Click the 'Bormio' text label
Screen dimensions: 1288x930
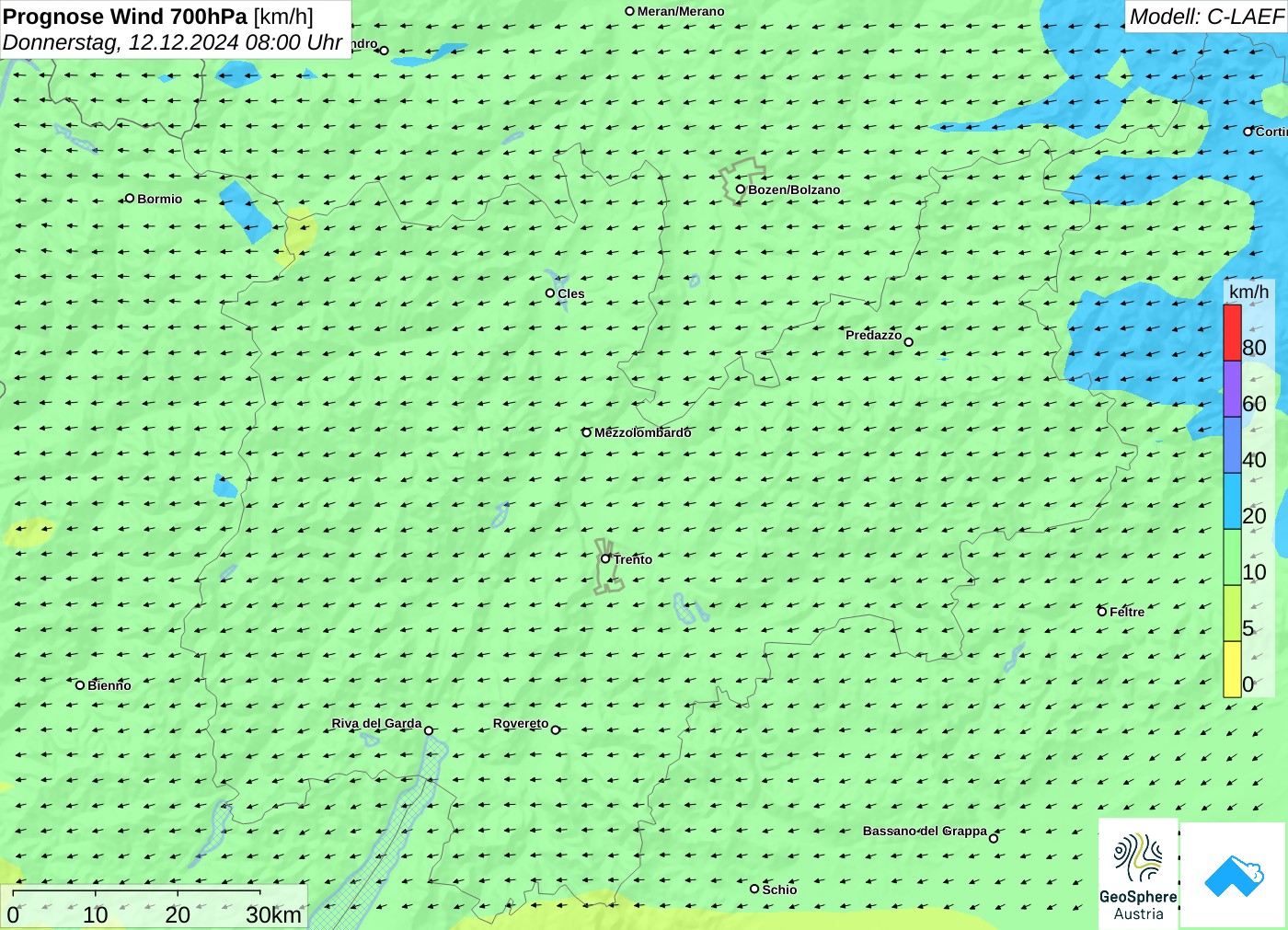159,199
